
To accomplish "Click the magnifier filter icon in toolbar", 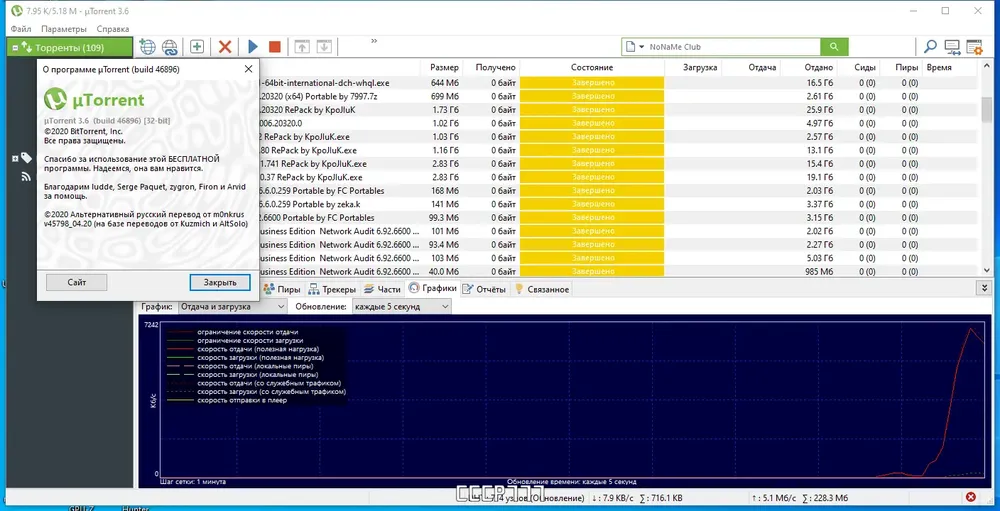I will click(930, 47).
